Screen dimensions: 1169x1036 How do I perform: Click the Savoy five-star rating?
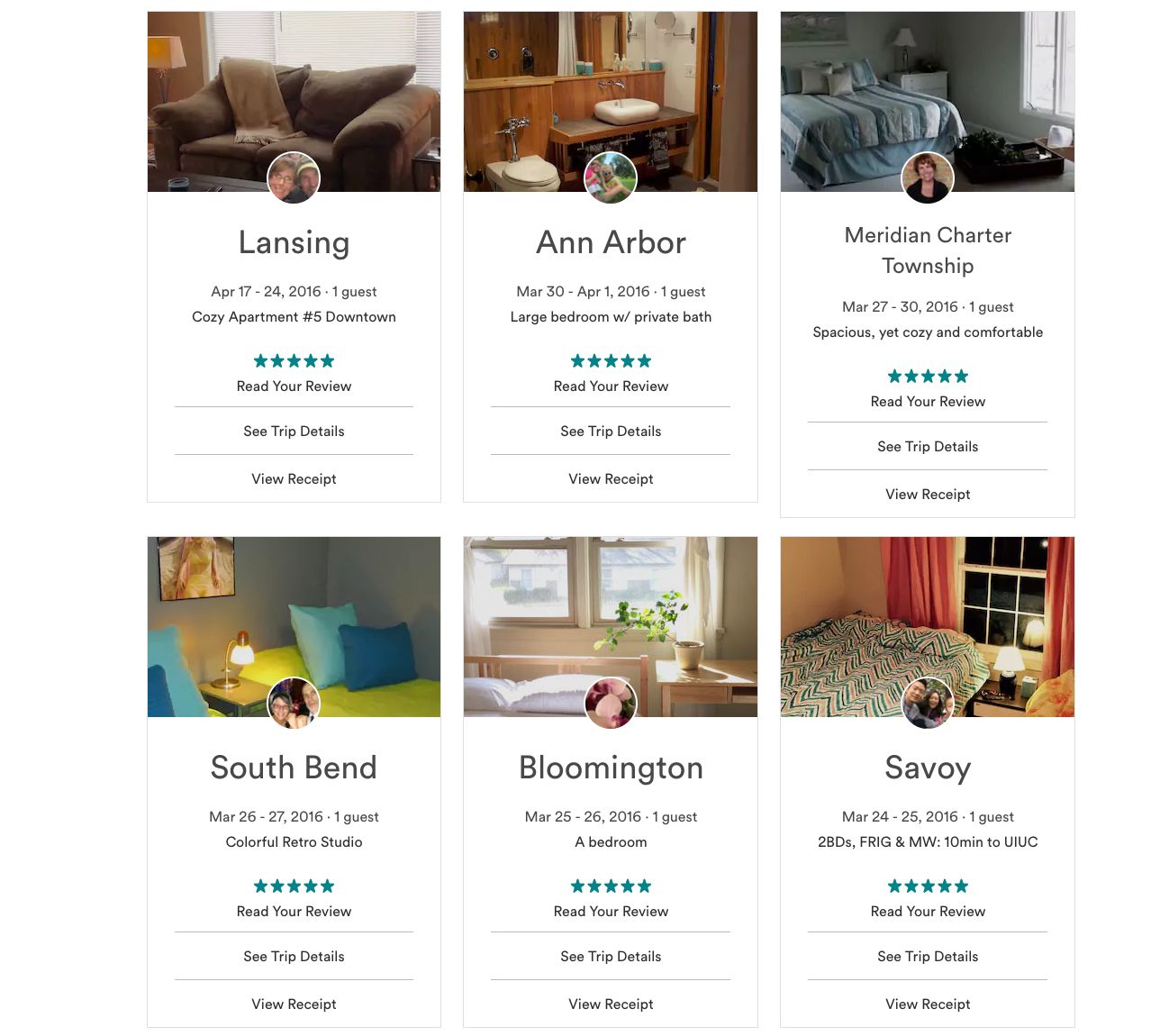point(928,886)
